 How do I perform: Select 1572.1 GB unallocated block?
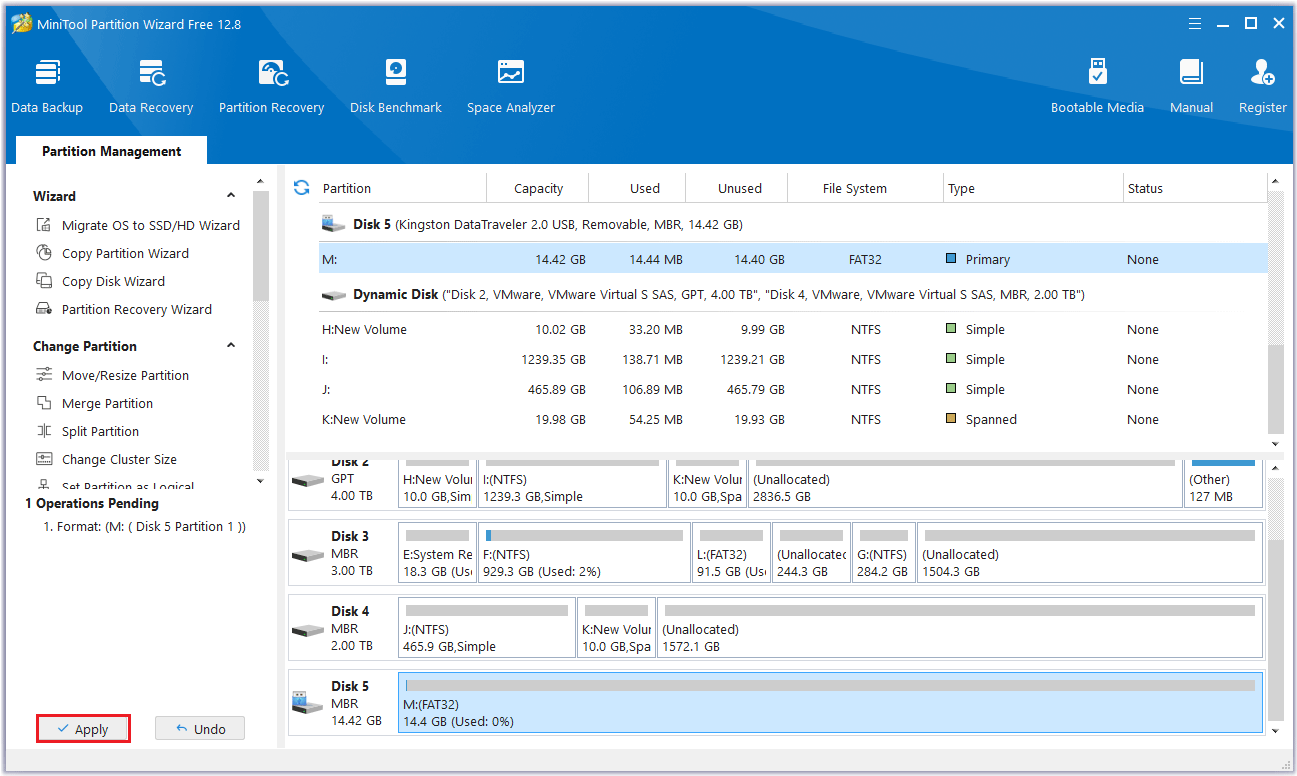[x=960, y=627]
